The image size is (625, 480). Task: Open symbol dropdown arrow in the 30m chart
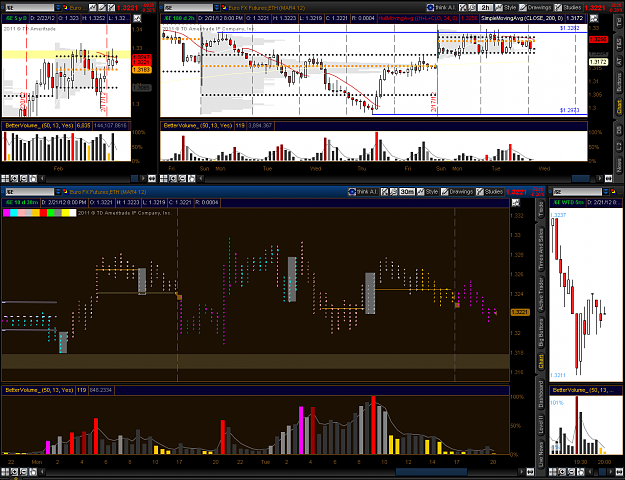coord(59,192)
